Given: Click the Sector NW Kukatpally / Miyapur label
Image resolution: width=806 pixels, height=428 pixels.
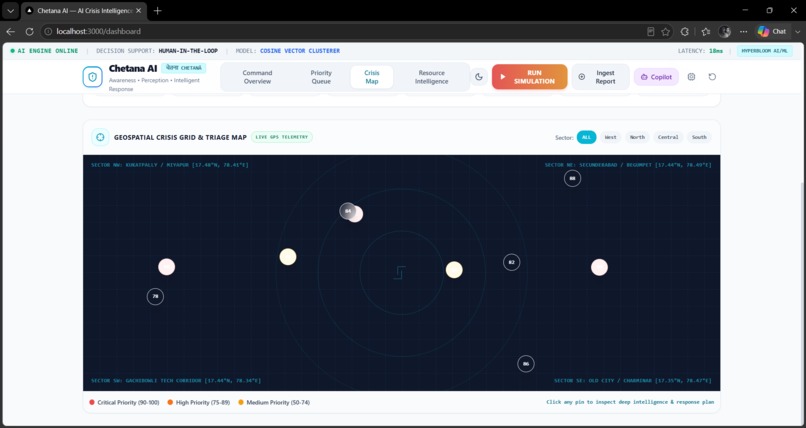Looking at the screenshot, I should 170,165.
